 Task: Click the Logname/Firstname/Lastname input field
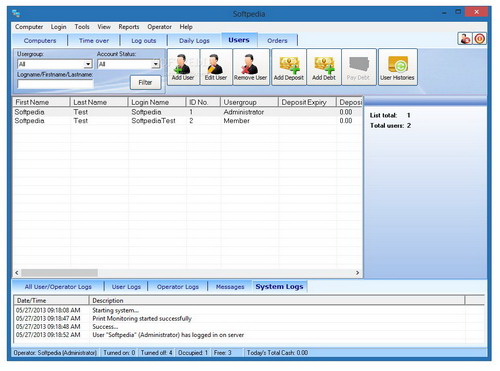(55, 84)
